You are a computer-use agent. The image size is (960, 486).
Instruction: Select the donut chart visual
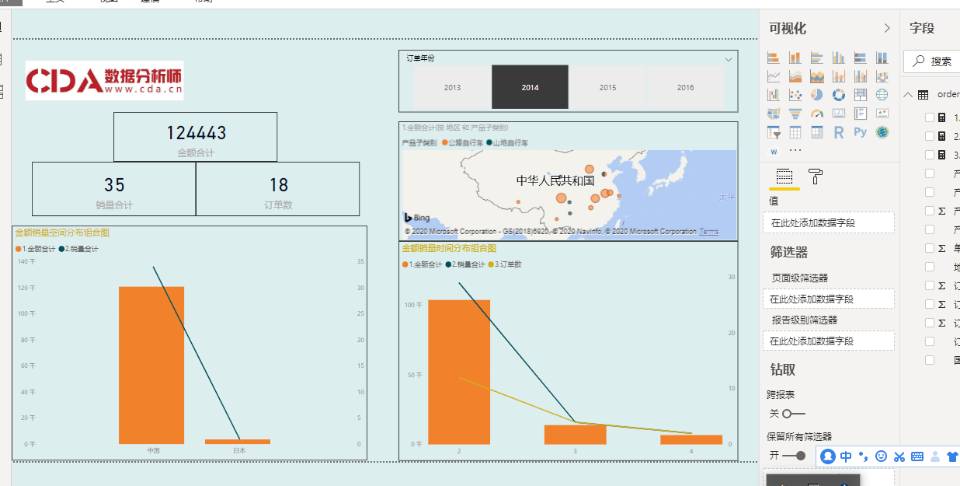pyautogui.click(x=838, y=95)
